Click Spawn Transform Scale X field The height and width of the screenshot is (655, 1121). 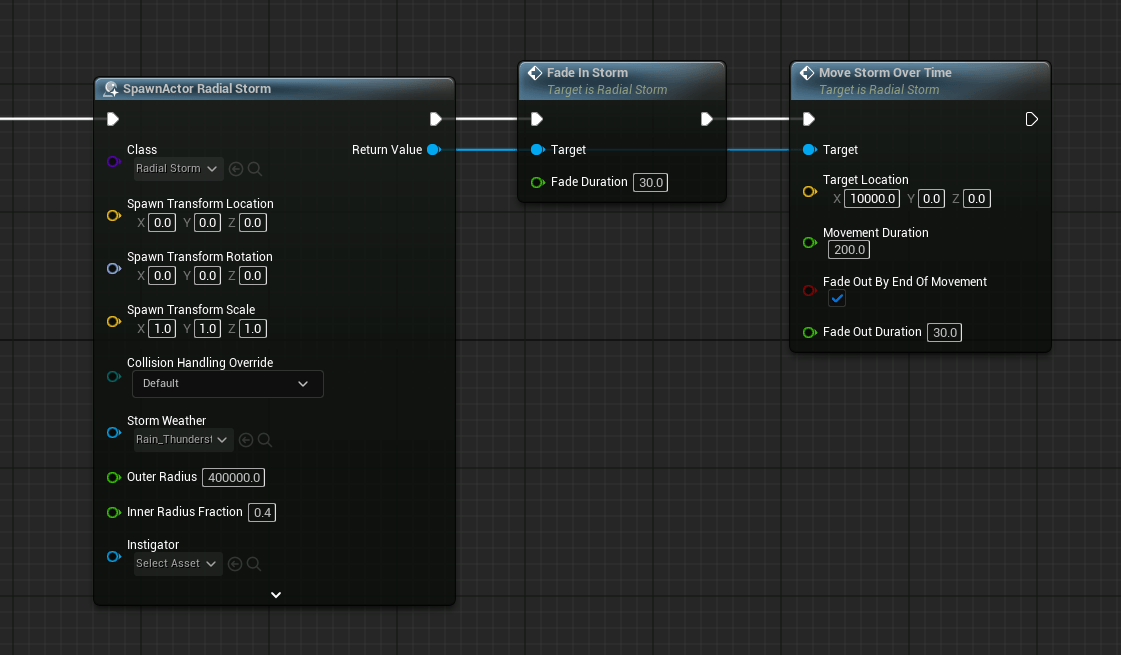click(162, 328)
